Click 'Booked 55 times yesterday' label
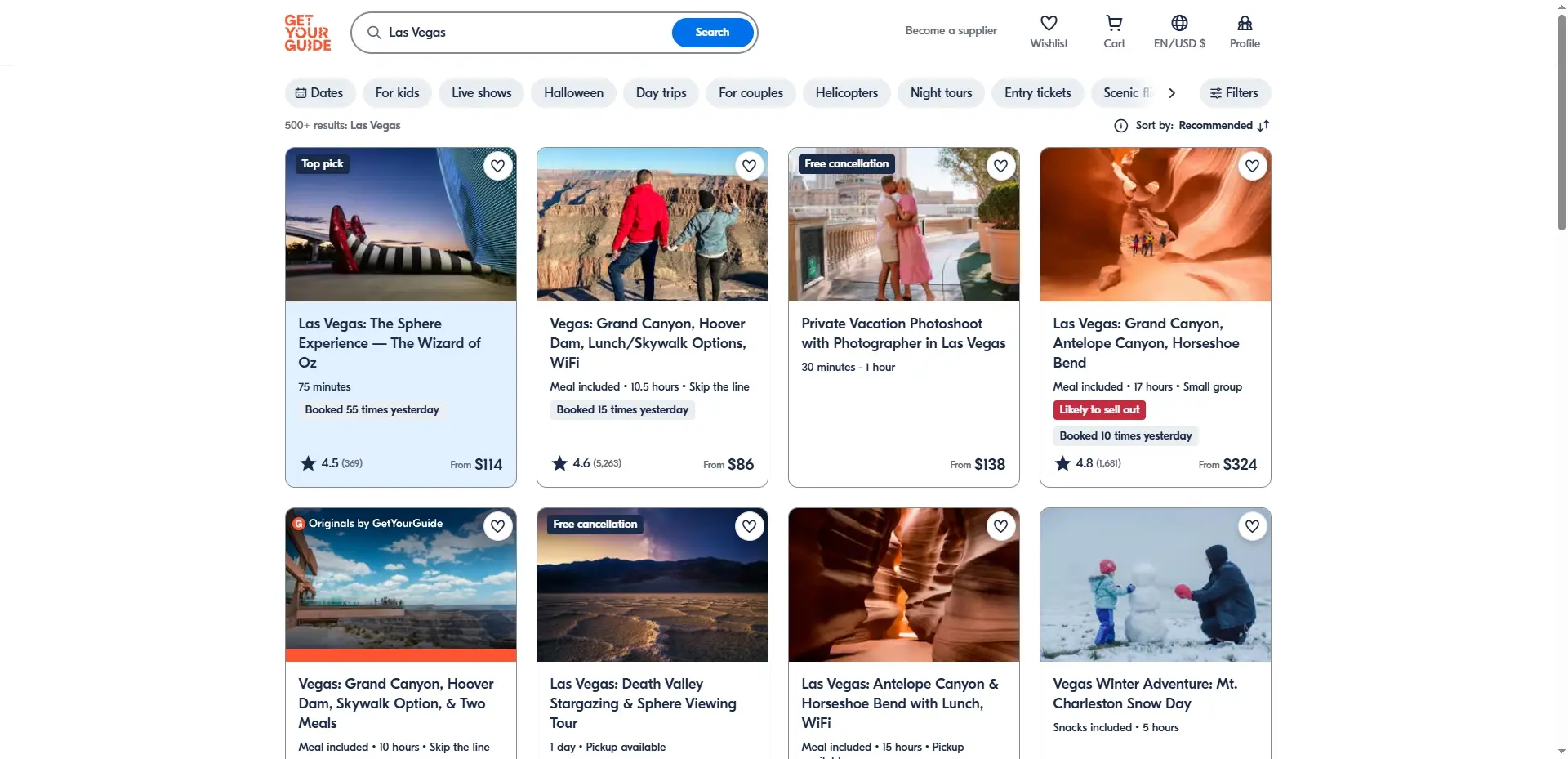This screenshot has height=759, width=1568. (372, 410)
